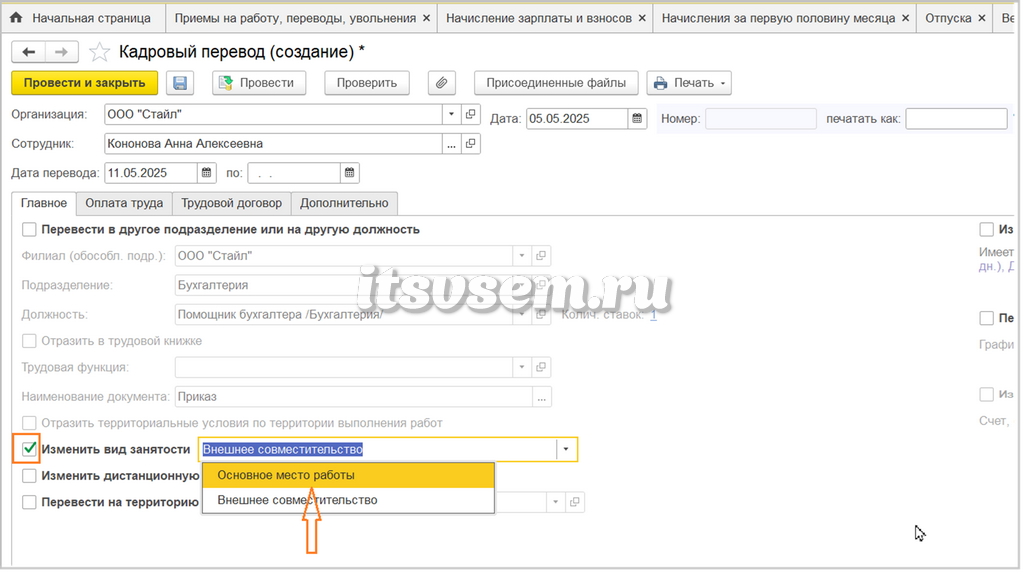The width and height of the screenshot is (1024, 574).
Task: Open calendar picker for document date 05.05.2025
Action: pyautogui.click(x=637, y=119)
